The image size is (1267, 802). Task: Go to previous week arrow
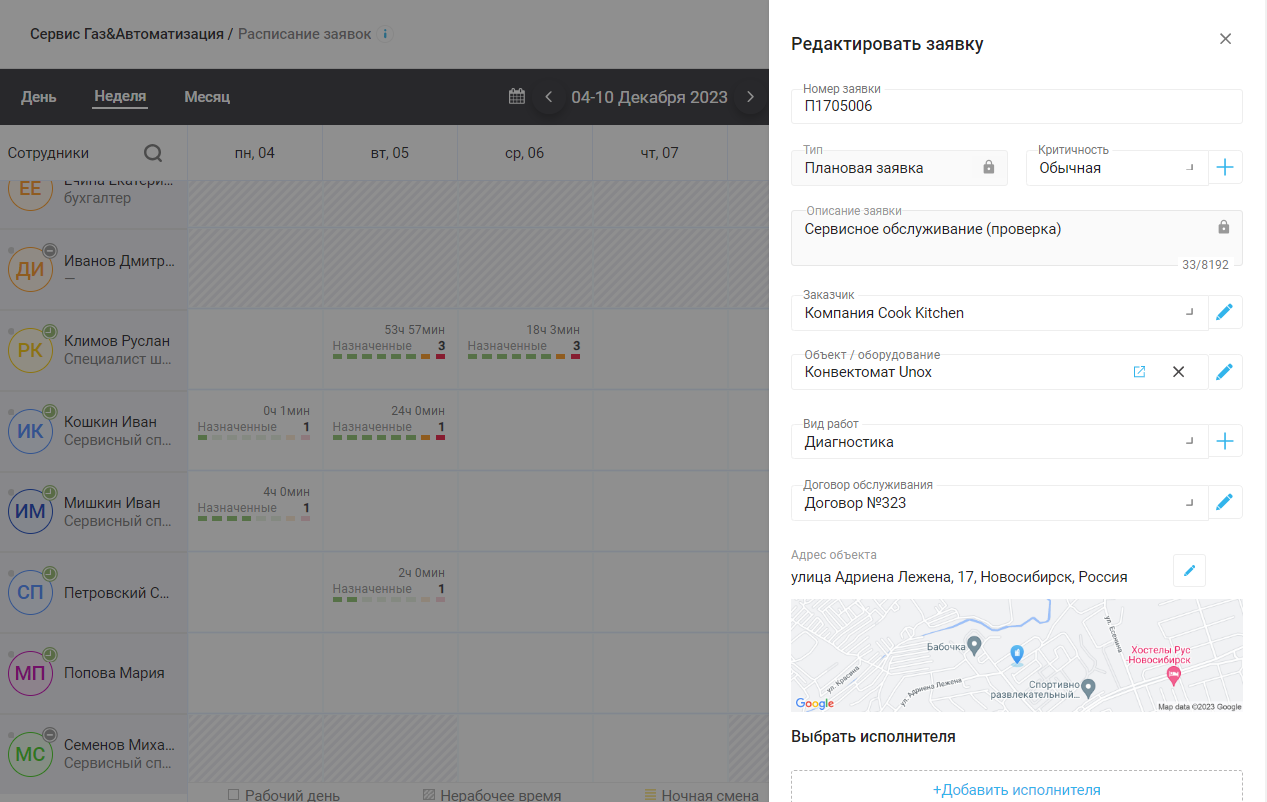[x=548, y=97]
